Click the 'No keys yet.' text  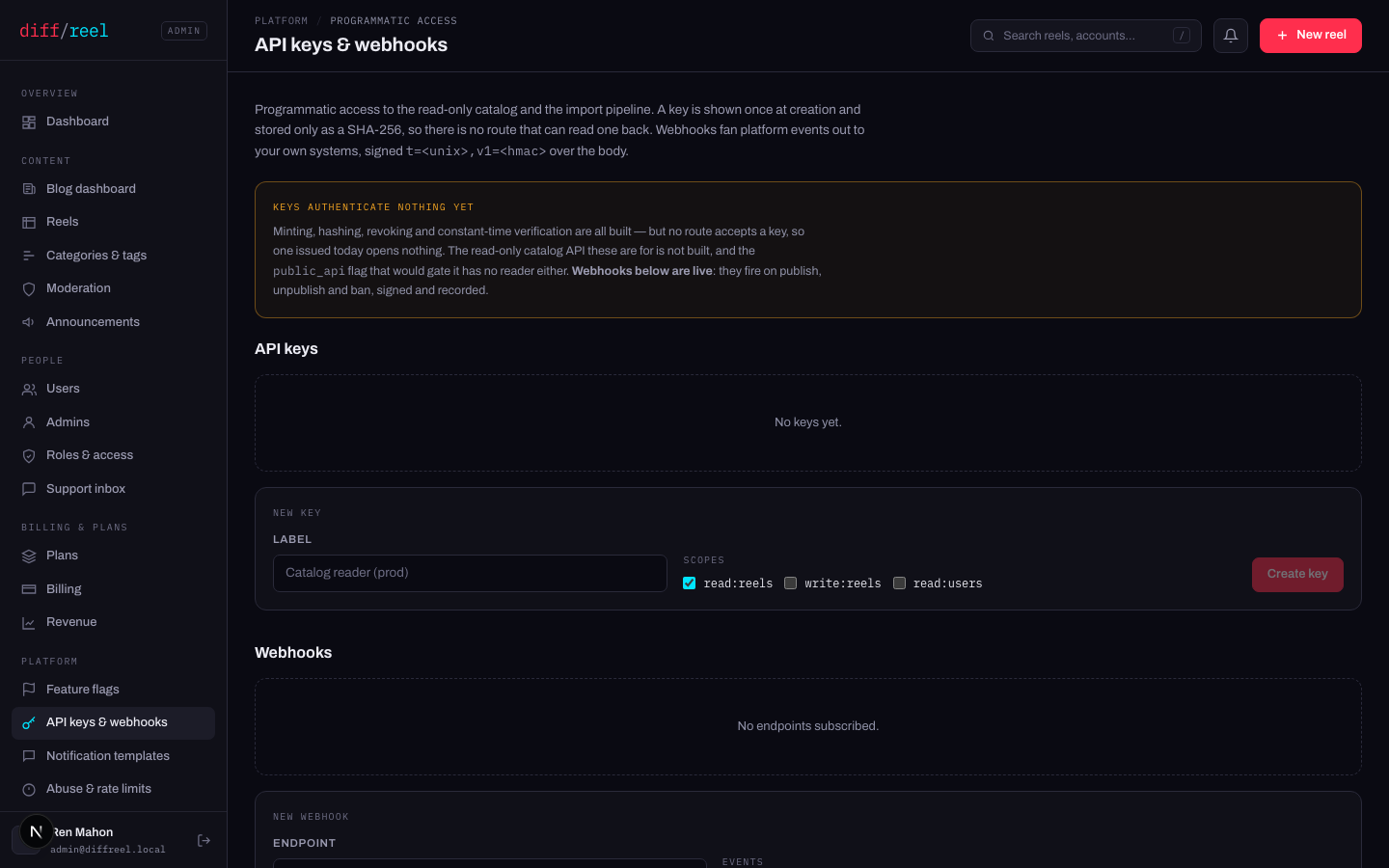coord(808,422)
